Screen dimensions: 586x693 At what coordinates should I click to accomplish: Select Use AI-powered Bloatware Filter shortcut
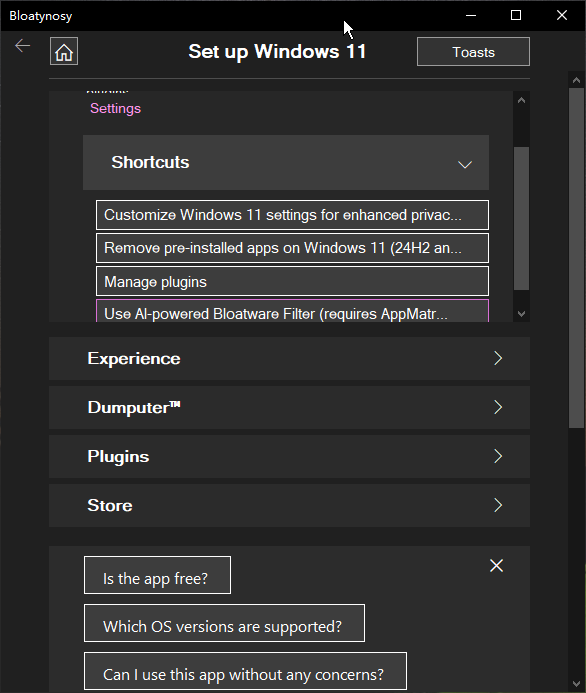[293, 311]
